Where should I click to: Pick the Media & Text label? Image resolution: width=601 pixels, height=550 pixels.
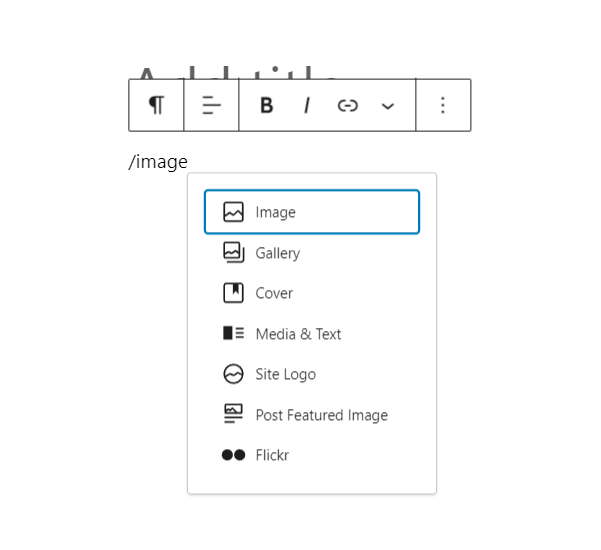point(298,334)
